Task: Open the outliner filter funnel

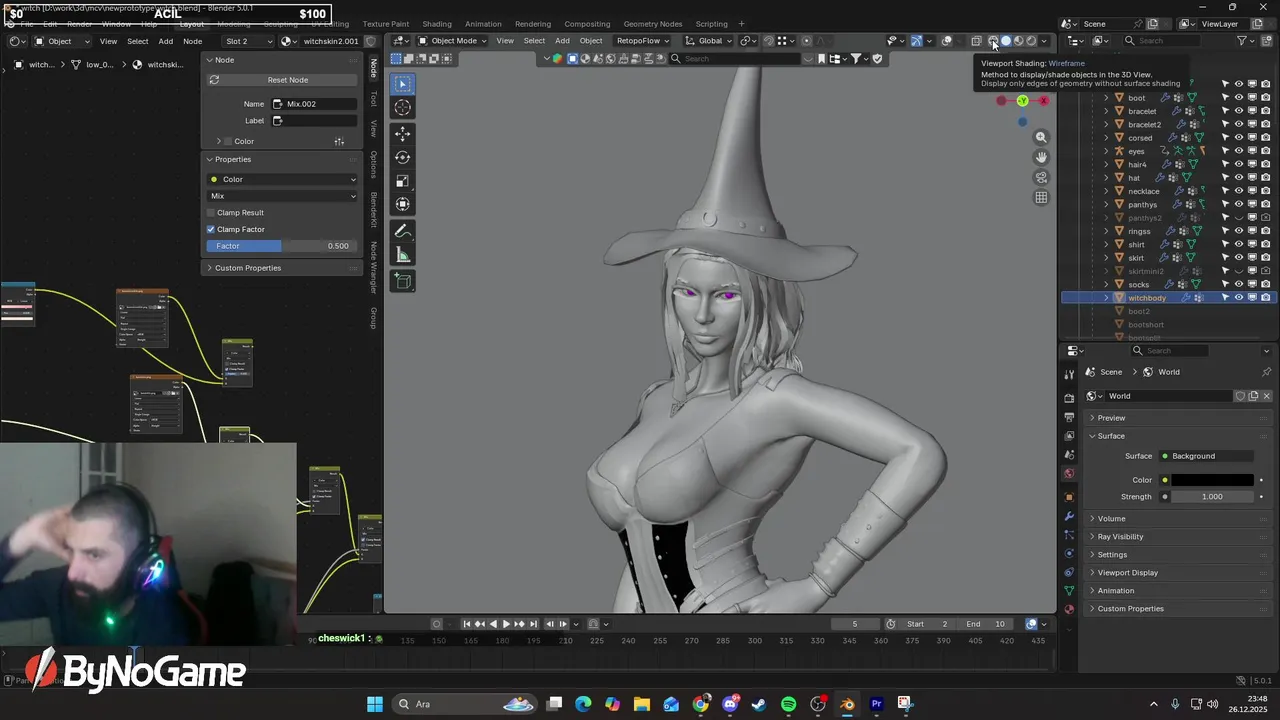Action: [x=1242, y=41]
